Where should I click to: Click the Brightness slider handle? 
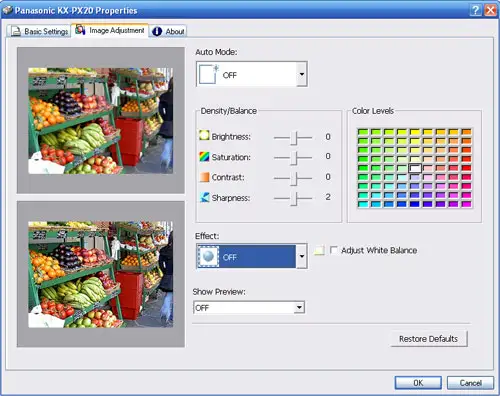coord(294,137)
